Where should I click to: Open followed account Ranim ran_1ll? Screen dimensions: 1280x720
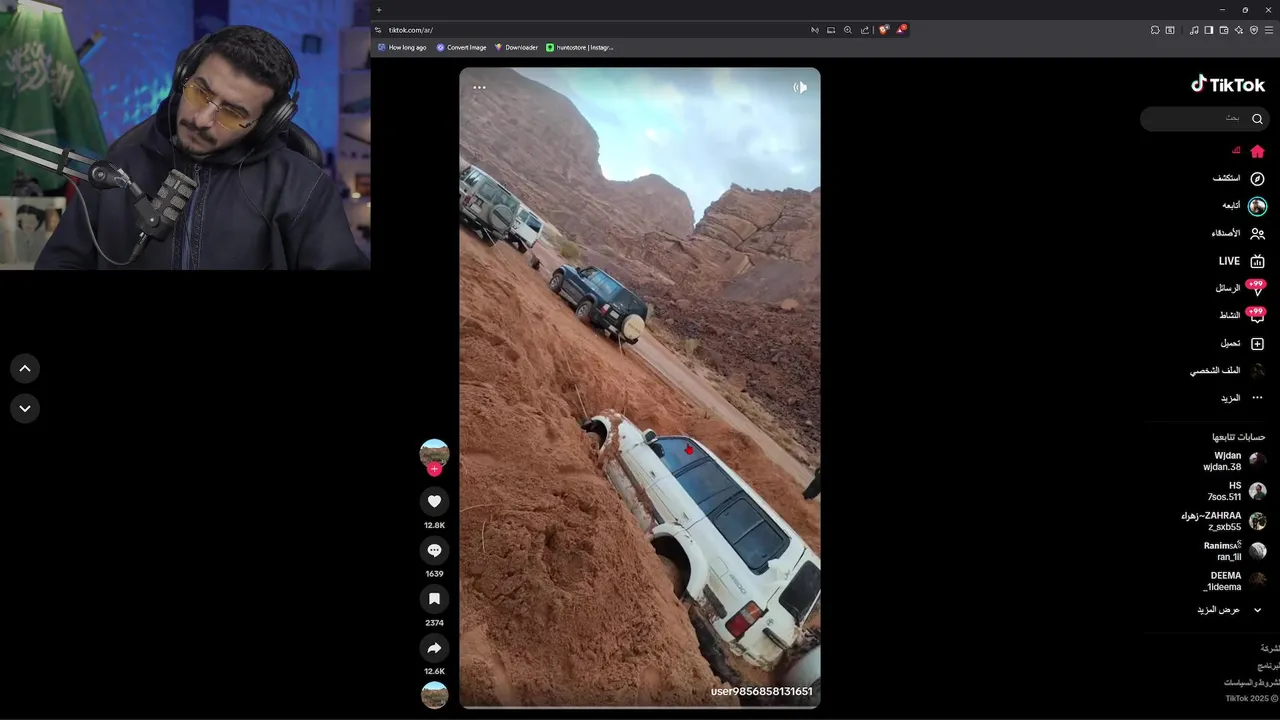coord(1235,551)
